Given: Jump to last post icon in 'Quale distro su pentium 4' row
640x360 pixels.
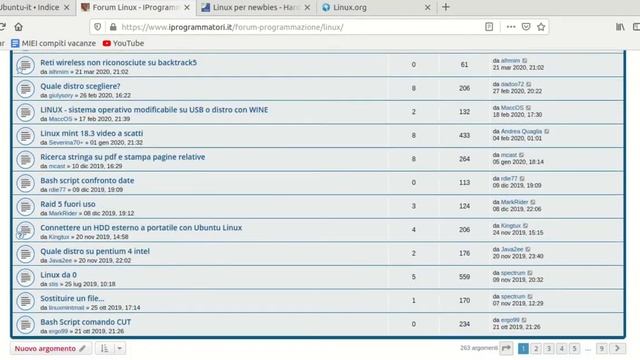Looking at the screenshot, I should point(528,249).
